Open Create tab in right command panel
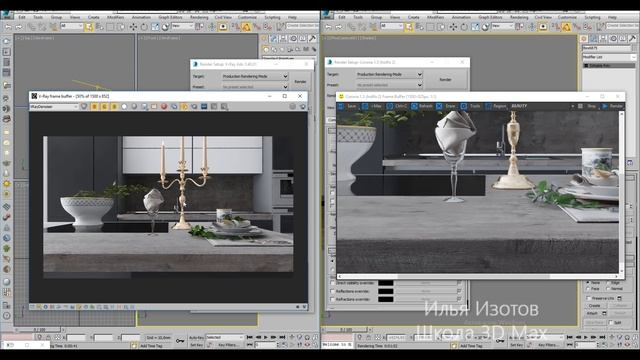This screenshot has height=360, width=640. point(584,39)
